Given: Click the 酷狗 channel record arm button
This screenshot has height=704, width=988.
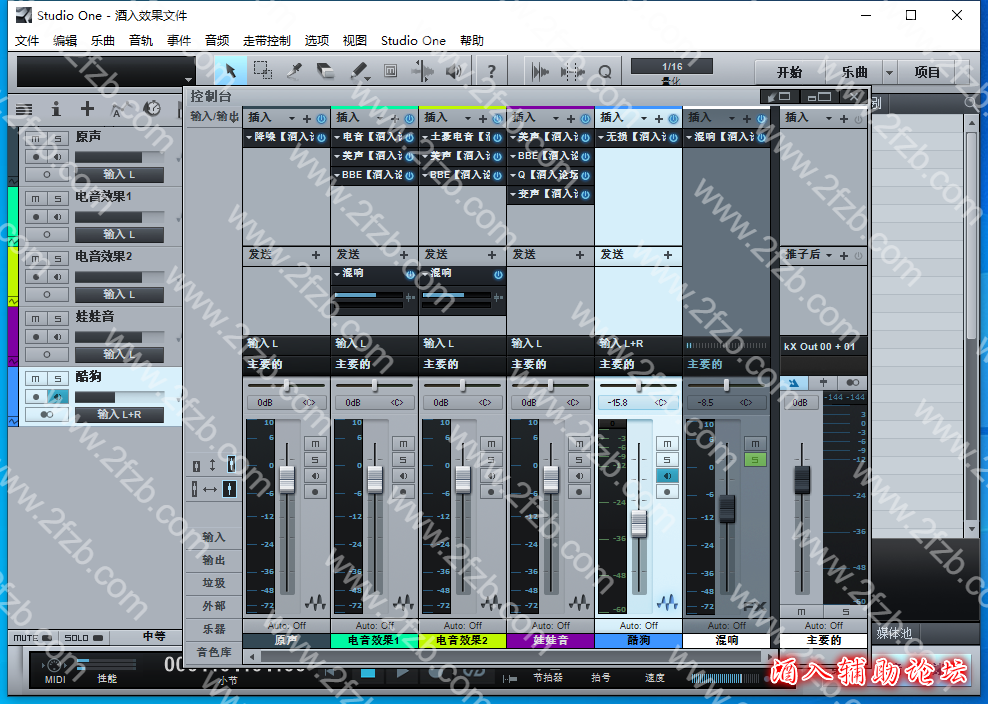Looking at the screenshot, I should (667, 492).
